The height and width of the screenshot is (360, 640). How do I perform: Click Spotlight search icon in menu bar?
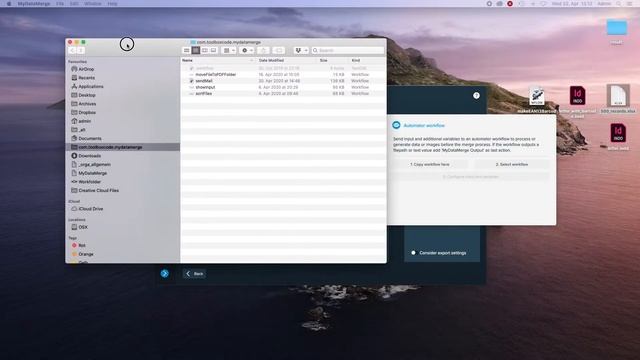(x=619, y=4)
